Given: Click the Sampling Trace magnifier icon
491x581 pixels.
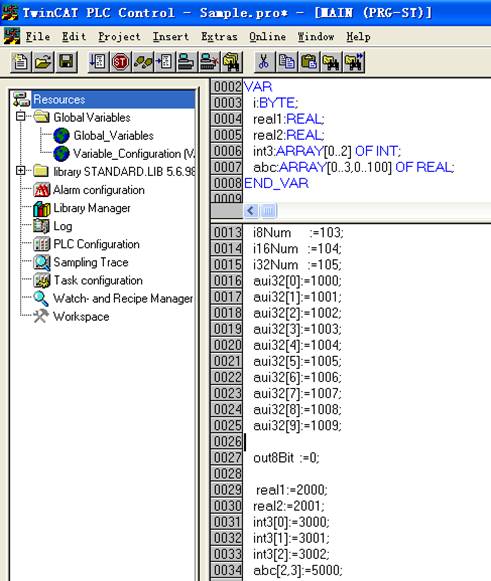Looking at the screenshot, I should tap(42, 262).
